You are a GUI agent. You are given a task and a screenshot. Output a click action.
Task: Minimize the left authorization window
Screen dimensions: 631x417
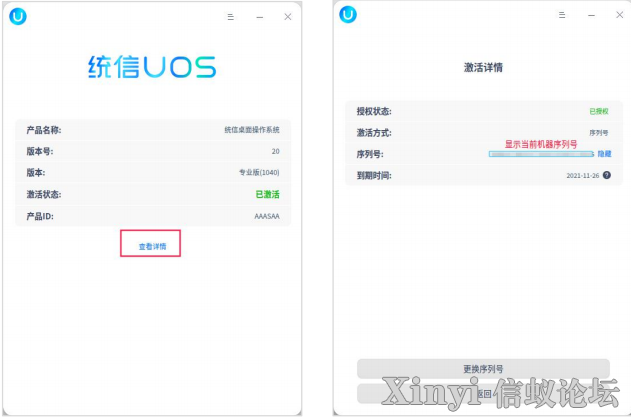[x=260, y=17]
